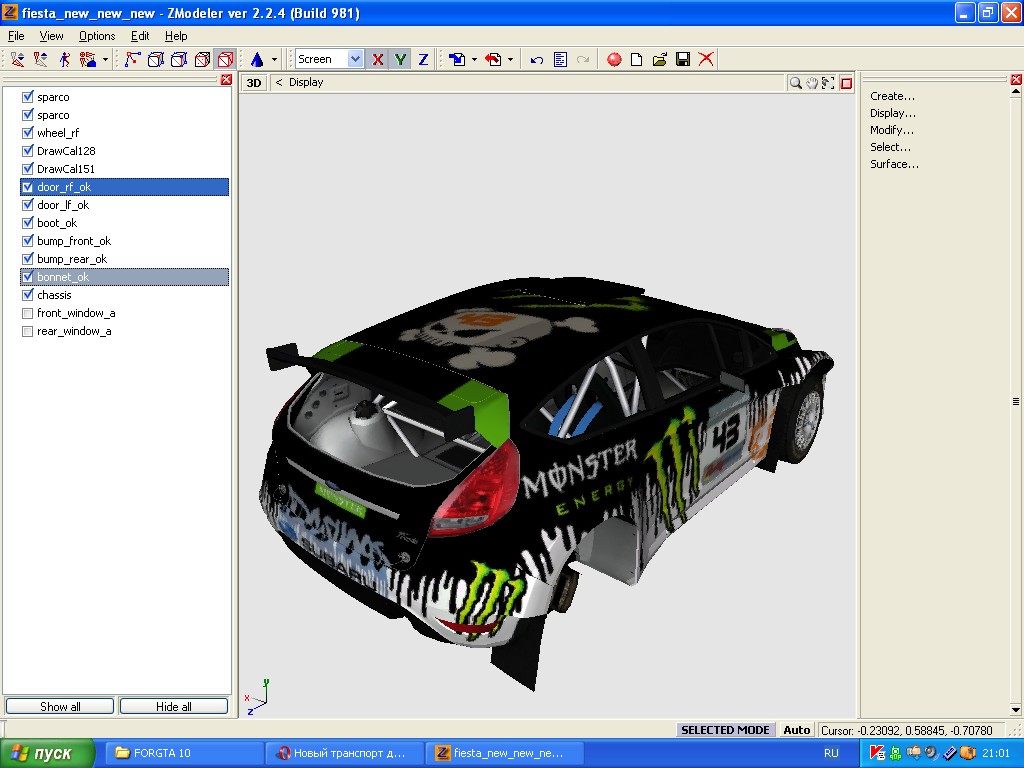Click the running figure toolbar icon
Image resolution: width=1024 pixels, height=768 pixels.
tap(64, 59)
